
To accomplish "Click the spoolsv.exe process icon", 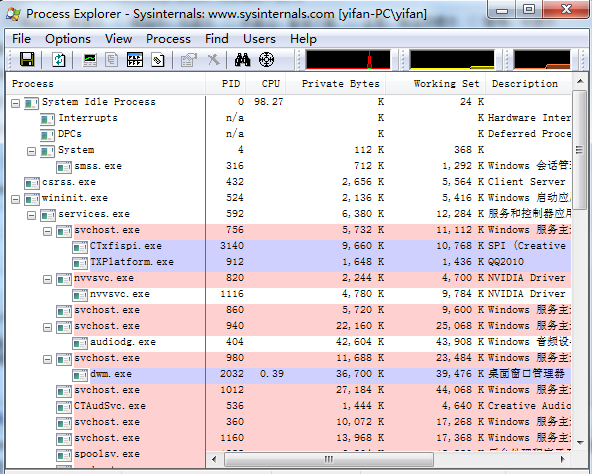I will (64, 455).
